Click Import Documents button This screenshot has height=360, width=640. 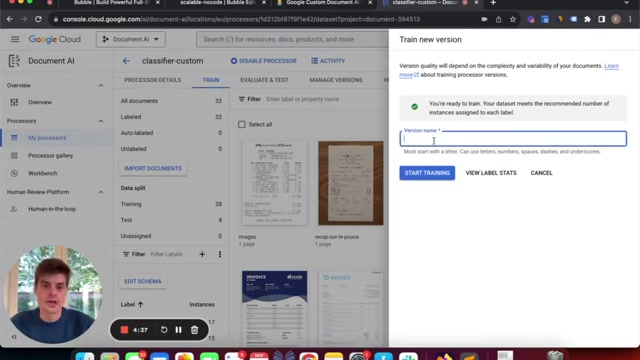(153, 168)
